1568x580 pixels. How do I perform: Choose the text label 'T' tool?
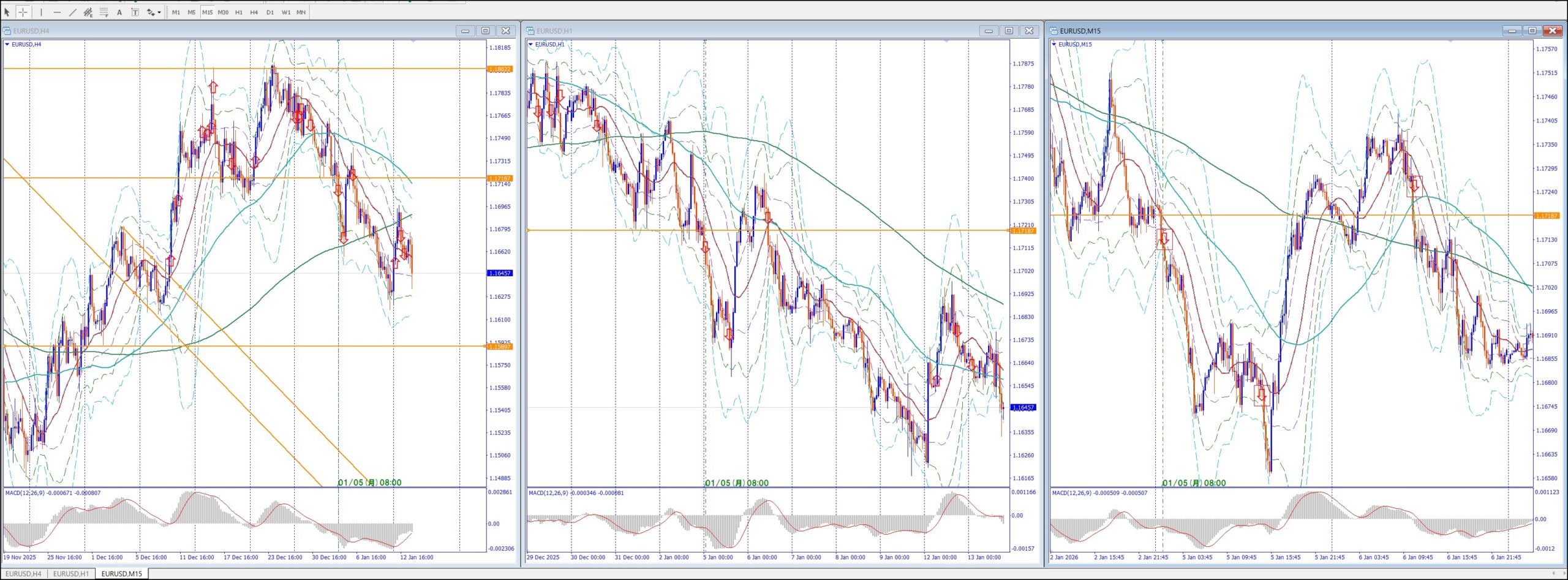135,12
